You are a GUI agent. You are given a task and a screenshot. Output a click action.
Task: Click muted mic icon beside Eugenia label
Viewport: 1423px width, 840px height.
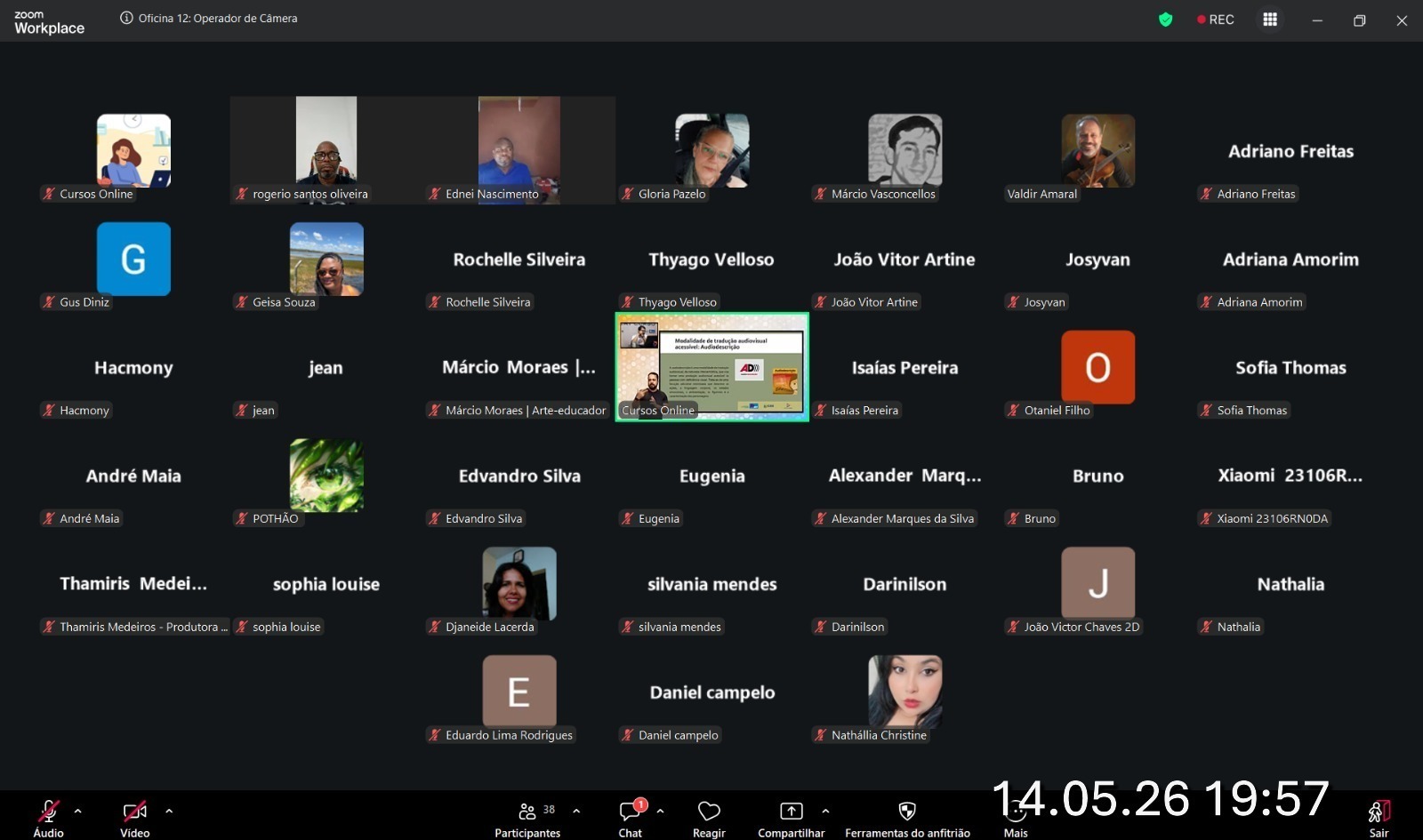[x=627, y=518]
